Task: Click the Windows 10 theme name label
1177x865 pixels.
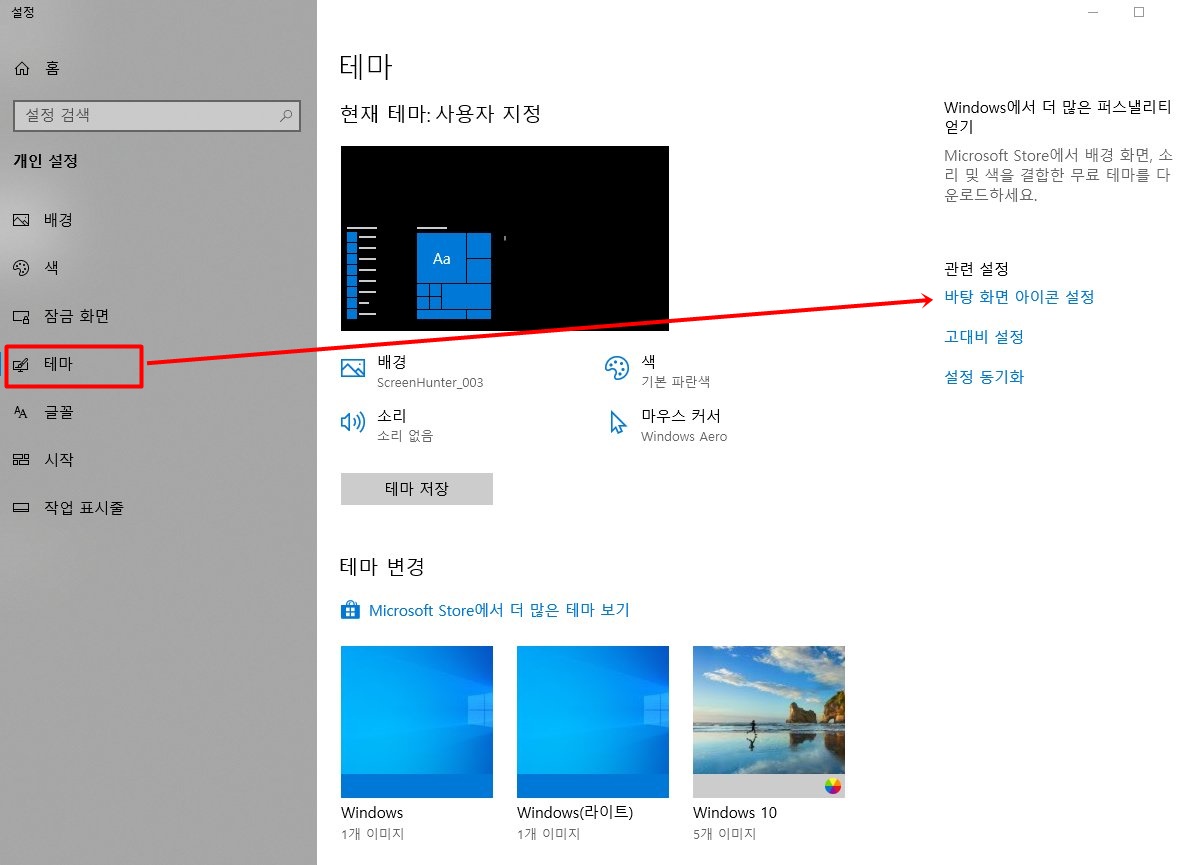Action: (735, 812)
